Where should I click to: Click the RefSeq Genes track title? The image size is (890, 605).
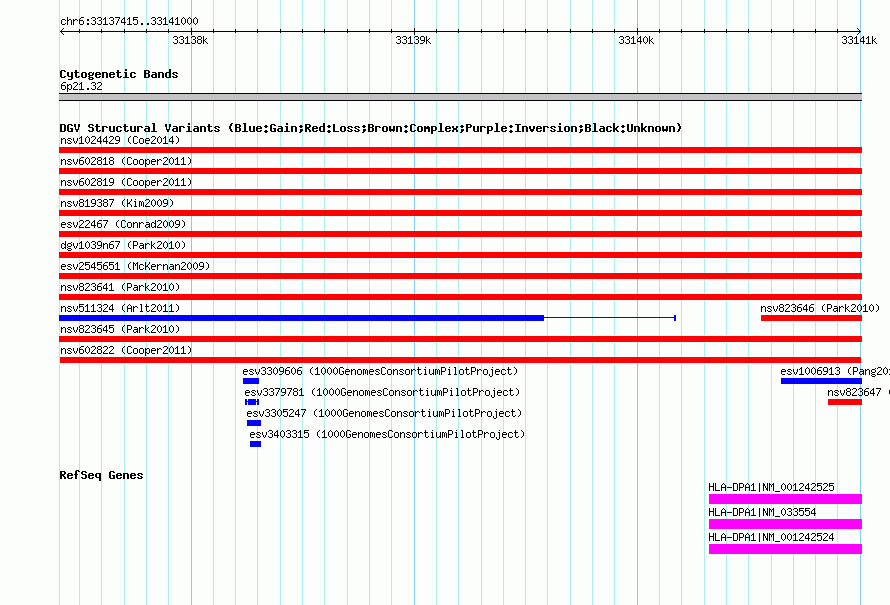pyautogui.click(x=101, y=475)
